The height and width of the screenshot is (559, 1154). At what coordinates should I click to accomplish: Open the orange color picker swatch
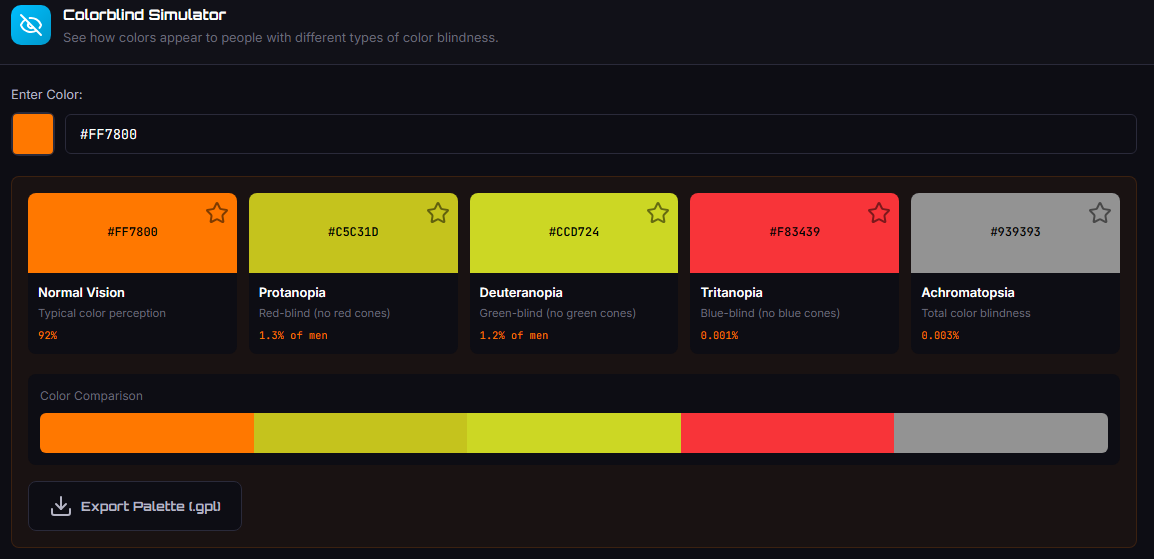pos(33,134)
